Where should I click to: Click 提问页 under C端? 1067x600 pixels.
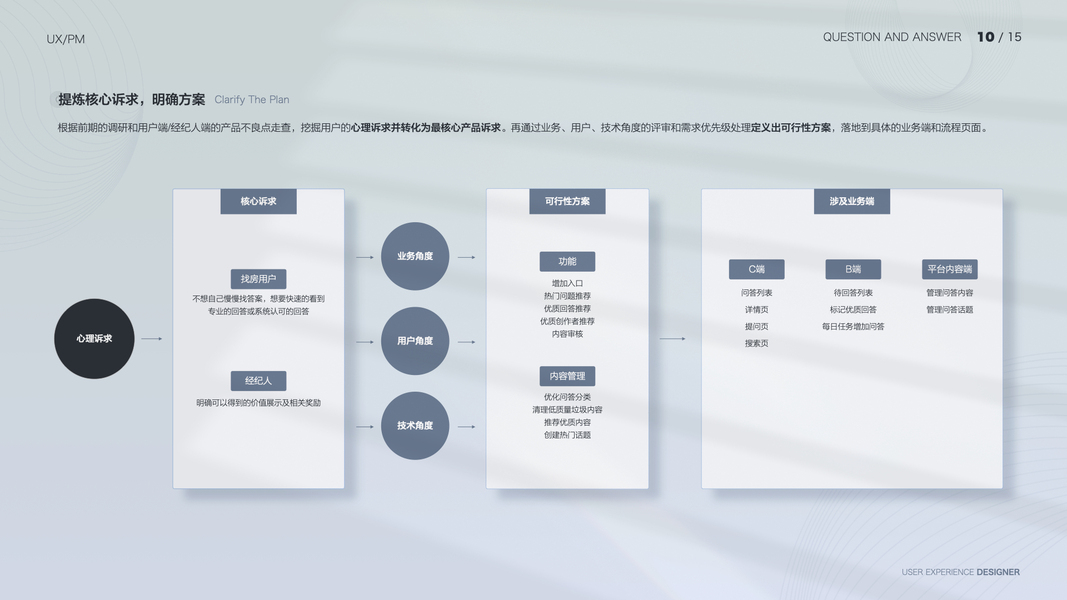click(x=757, y=327)
